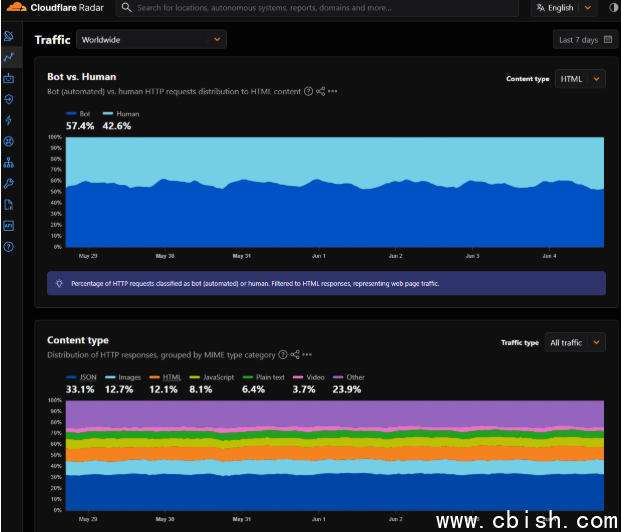Open the lightning bolt sidebar icon
The height and width of the screenshot is (532, 621).
[9, 120]
